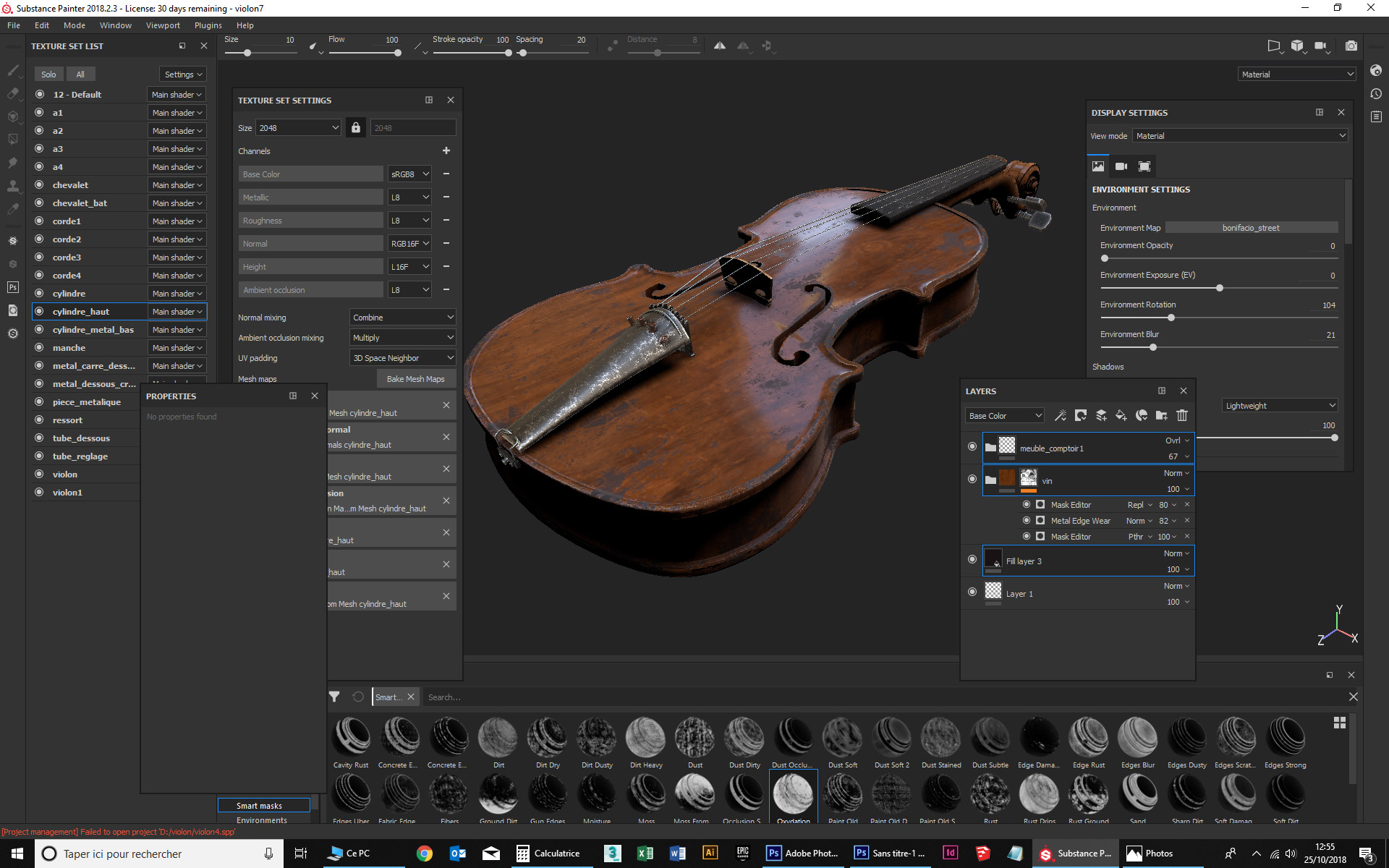Select Smart masks shelf category
Image resolution: width=1389 pixels, height=868 pixels.
(264, 805)
